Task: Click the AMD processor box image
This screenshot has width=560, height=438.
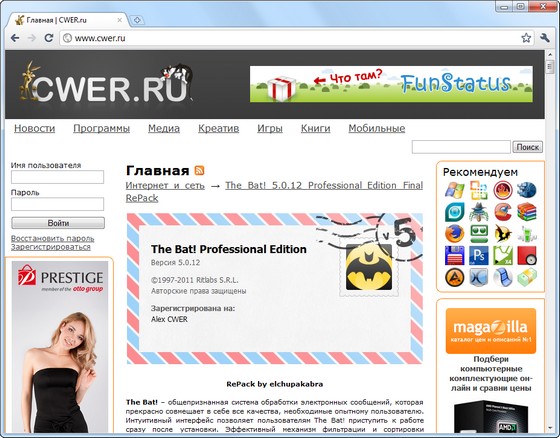Action: tap(491, 417)
